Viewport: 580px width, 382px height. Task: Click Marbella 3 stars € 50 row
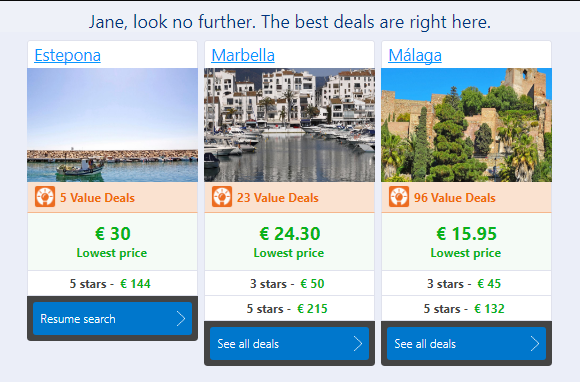tap(289, 284)
